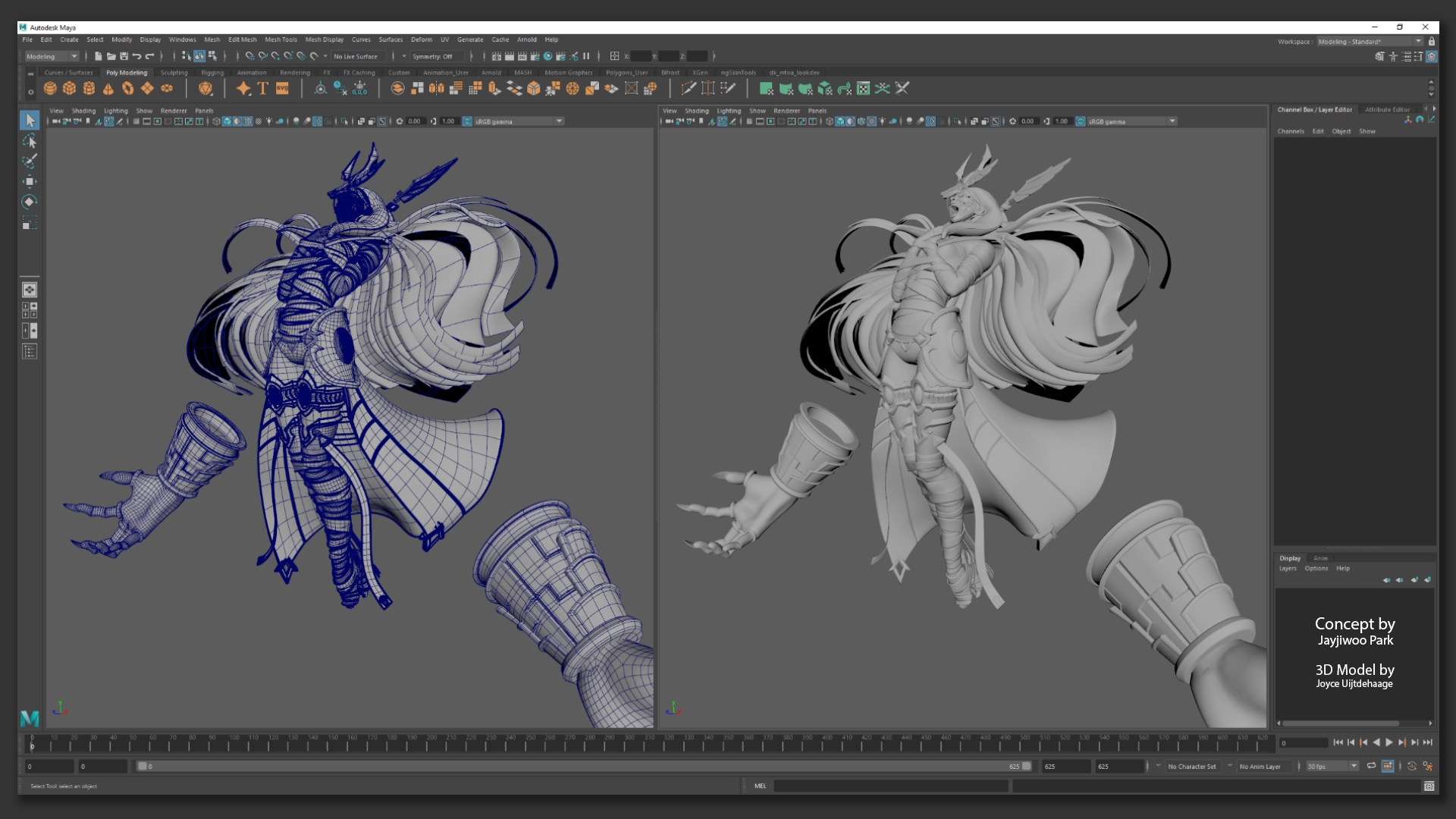1456x819 pixels.
Task: Create a polygon torus from the shelf
Action: click(x=128, y=89)
